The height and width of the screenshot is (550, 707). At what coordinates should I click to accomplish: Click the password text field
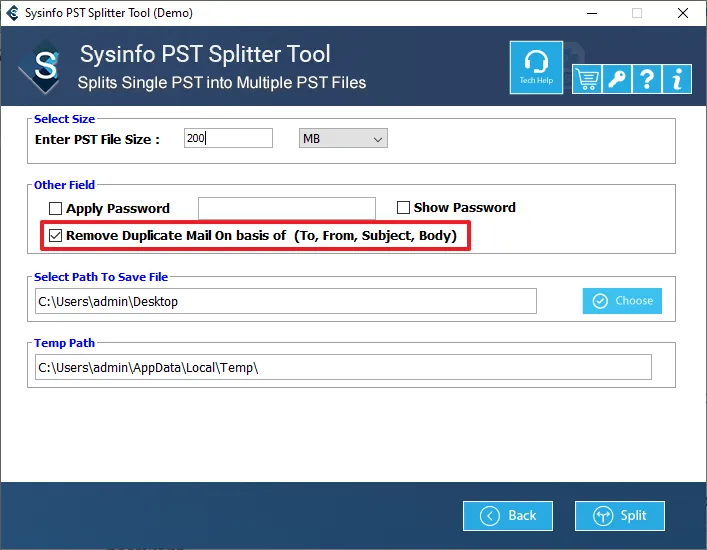[x=287, y=208]
